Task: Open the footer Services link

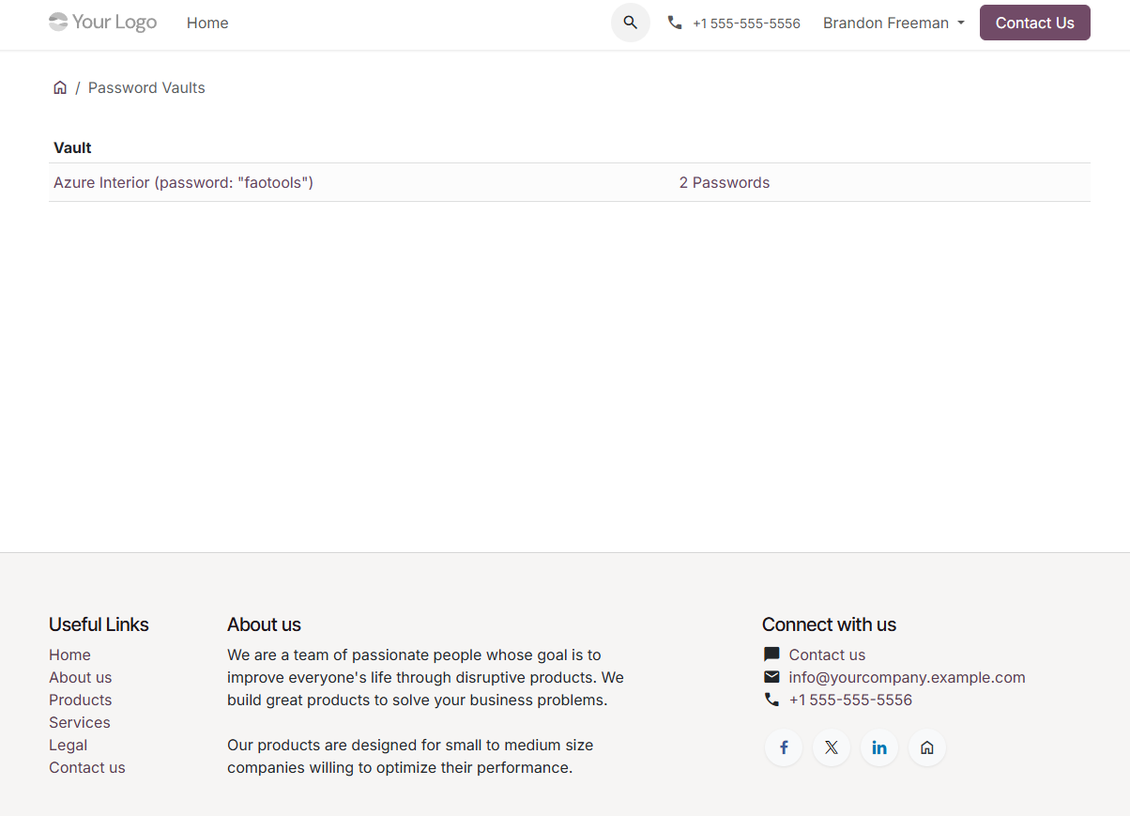Action: [x=79, y=722]
